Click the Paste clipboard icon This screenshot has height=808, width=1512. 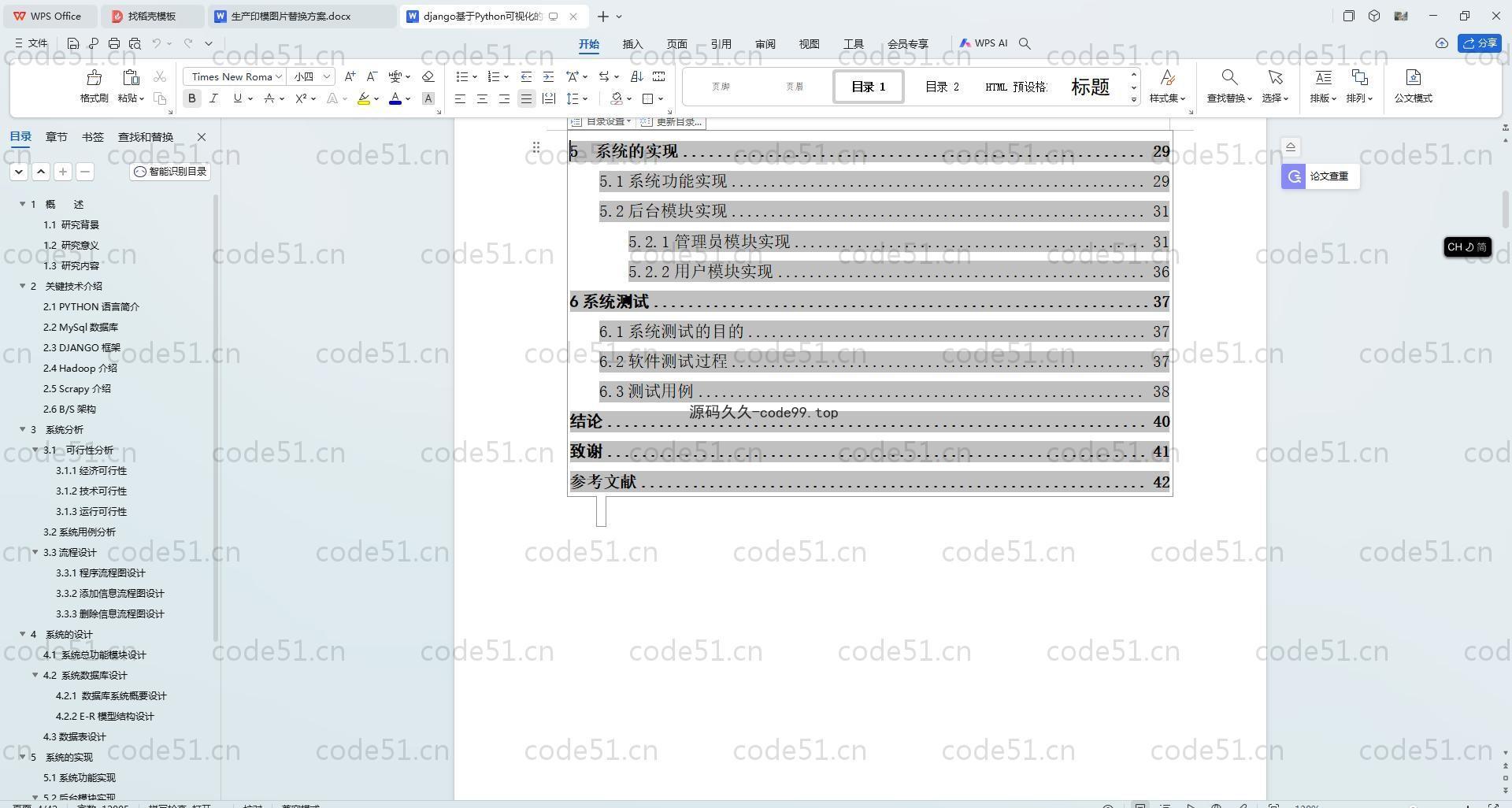(131, 77)
